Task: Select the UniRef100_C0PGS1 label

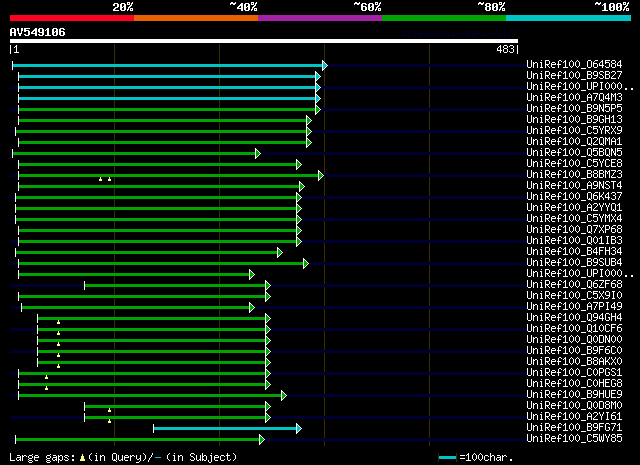Action: click(574, 373)
